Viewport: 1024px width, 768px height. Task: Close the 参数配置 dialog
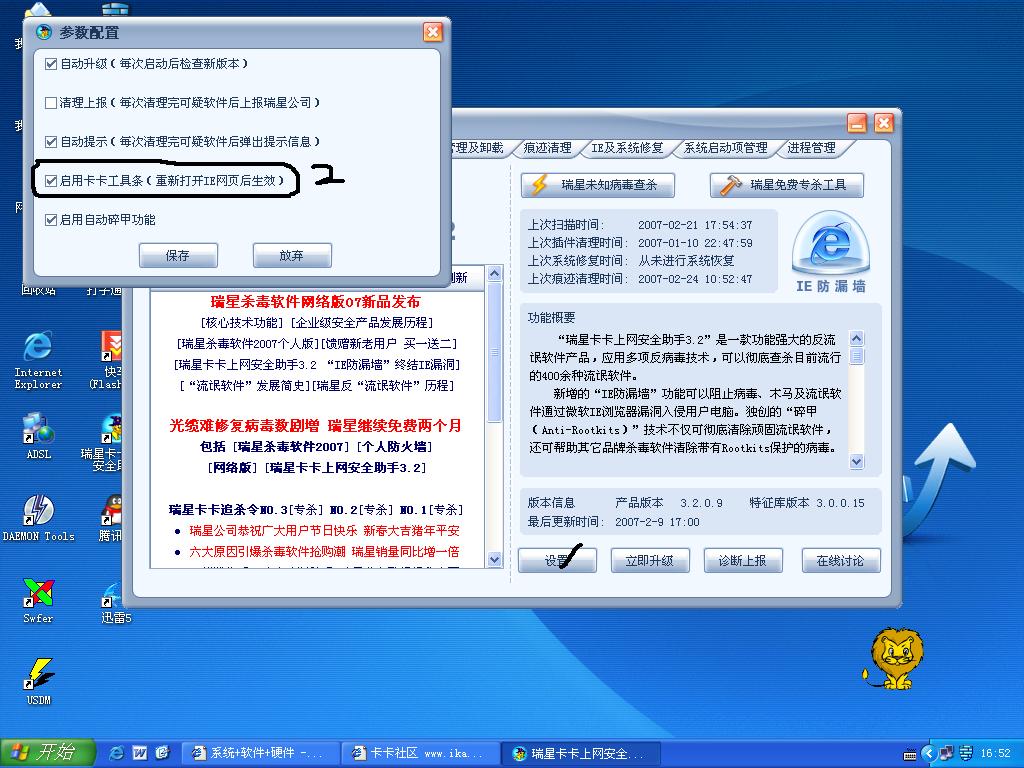coord(432,32)
